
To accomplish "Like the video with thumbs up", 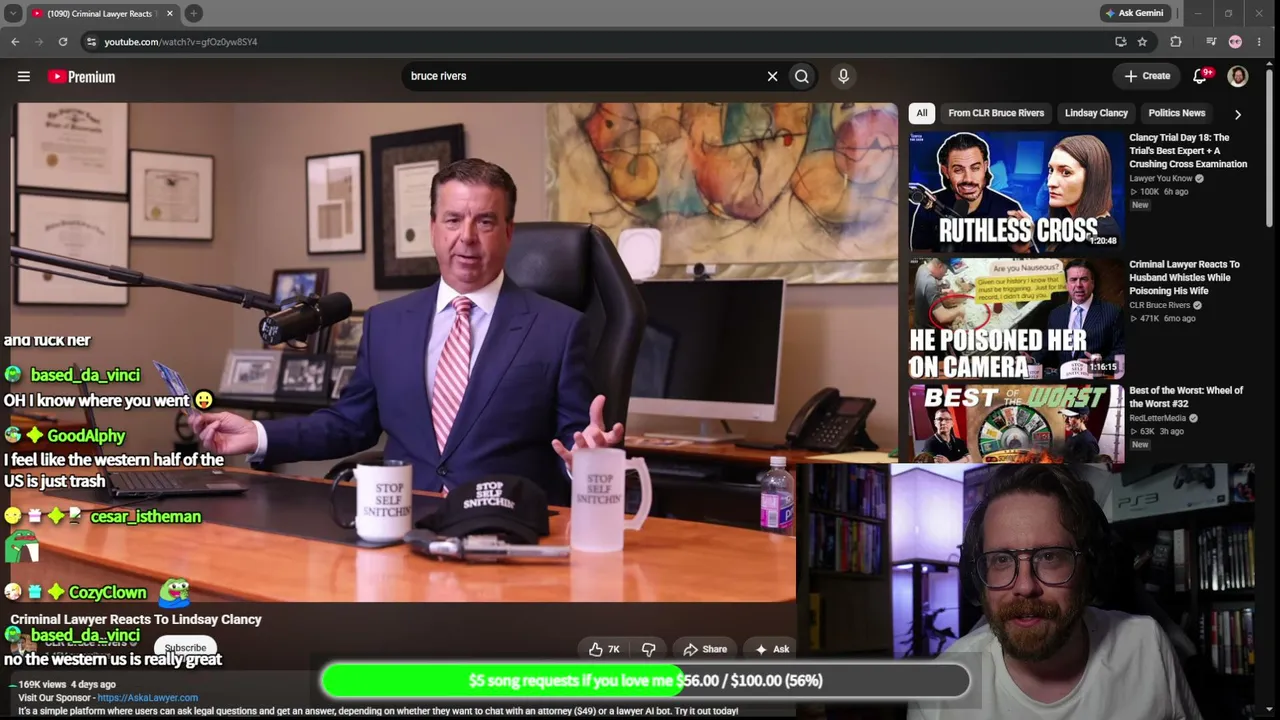I will point(596,649).
